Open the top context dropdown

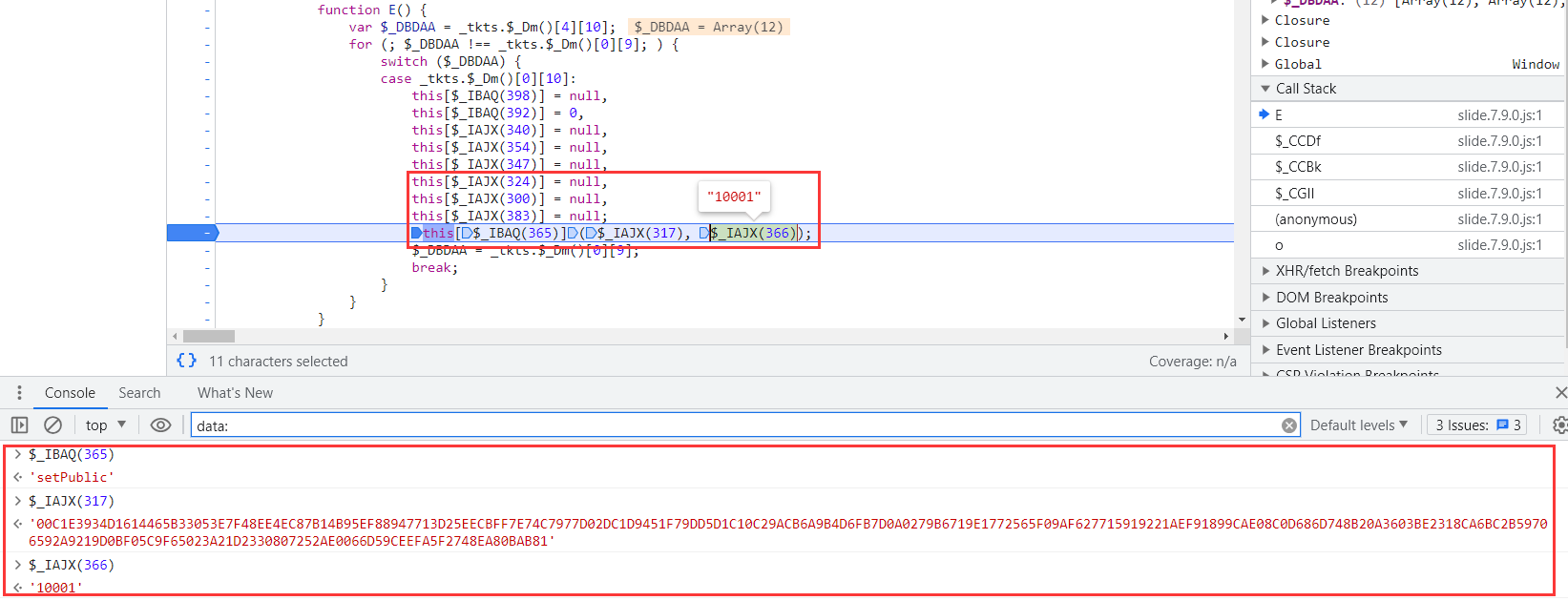pos(105,425)
